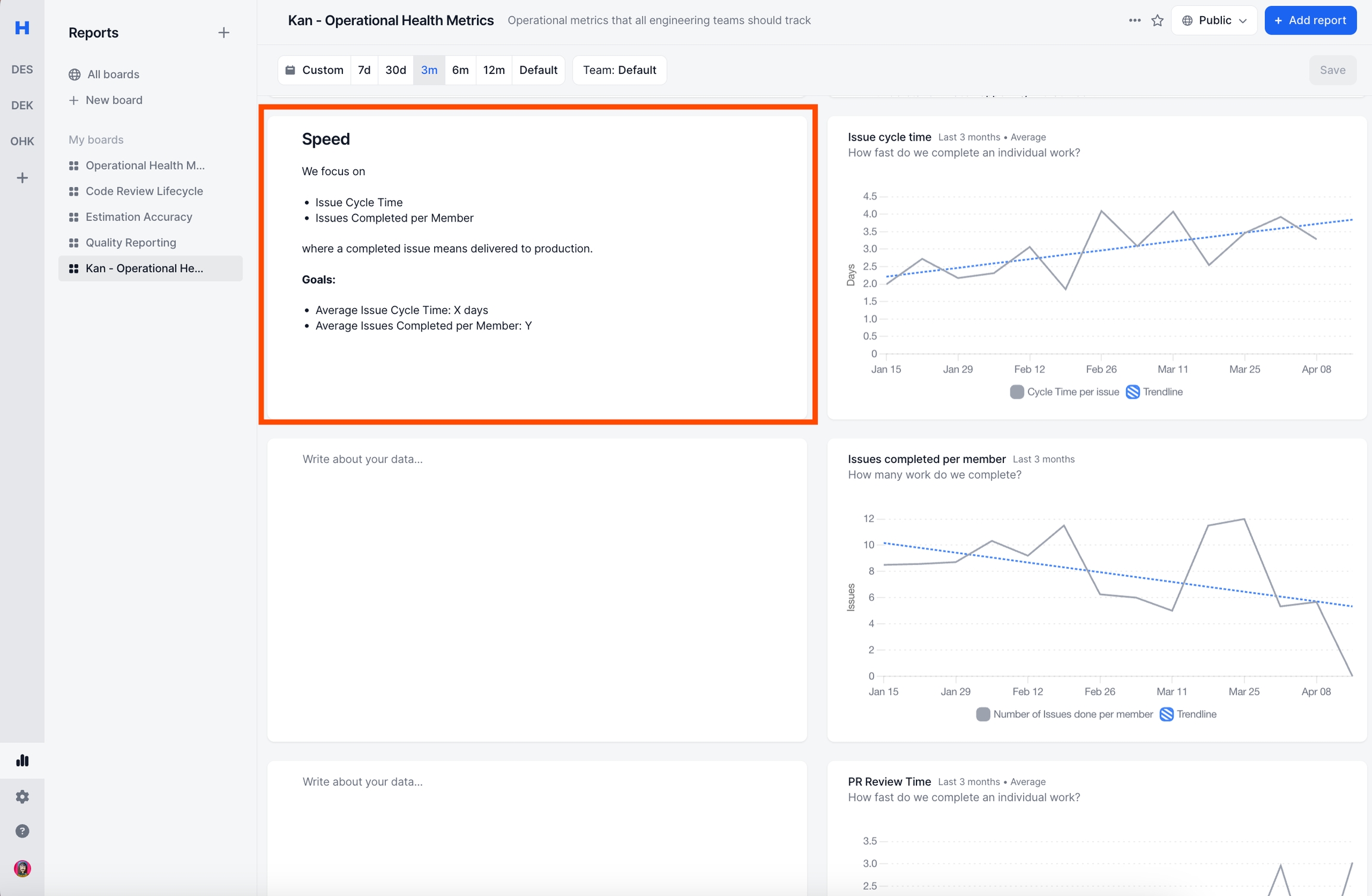Select the 7d time range

364,70
